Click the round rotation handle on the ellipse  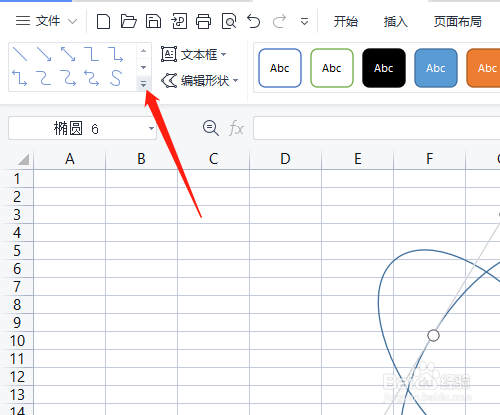pyautogui.click(x=433, y=335)
